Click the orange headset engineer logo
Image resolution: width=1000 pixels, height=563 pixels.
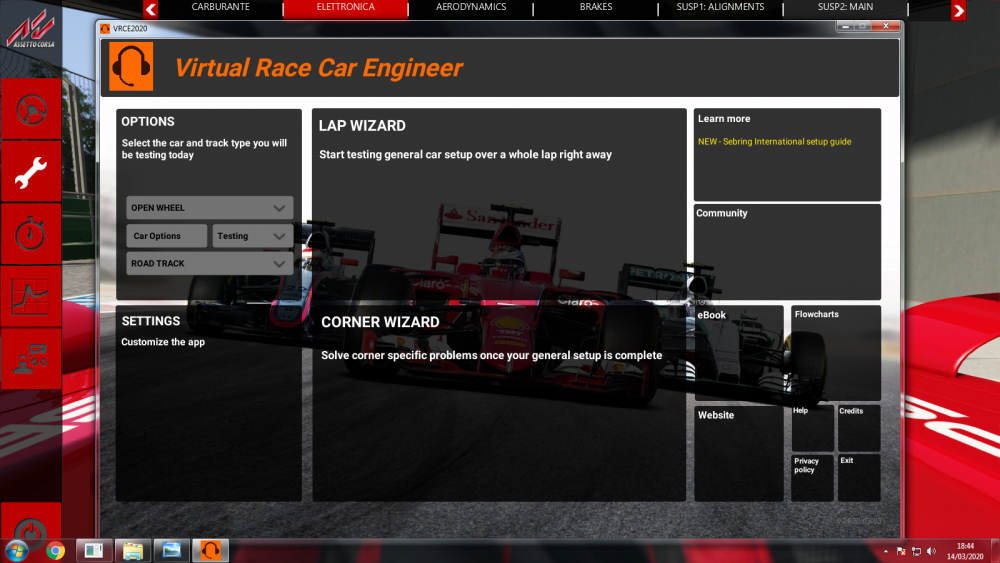coord(131,66)
